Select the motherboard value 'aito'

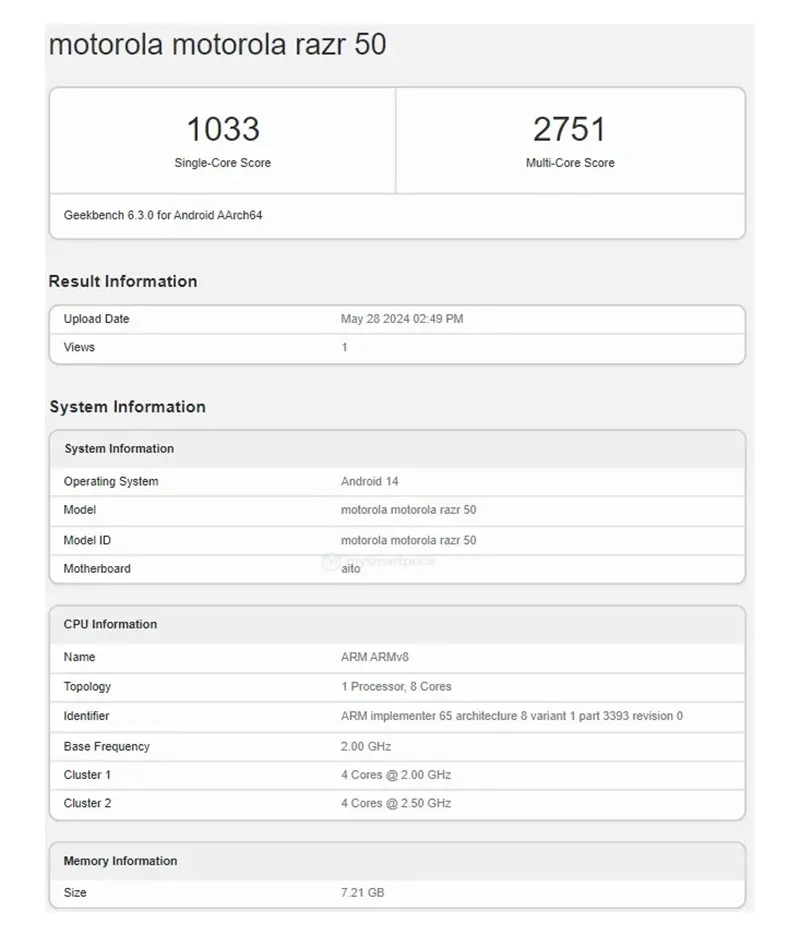click(x=350, y=569)
